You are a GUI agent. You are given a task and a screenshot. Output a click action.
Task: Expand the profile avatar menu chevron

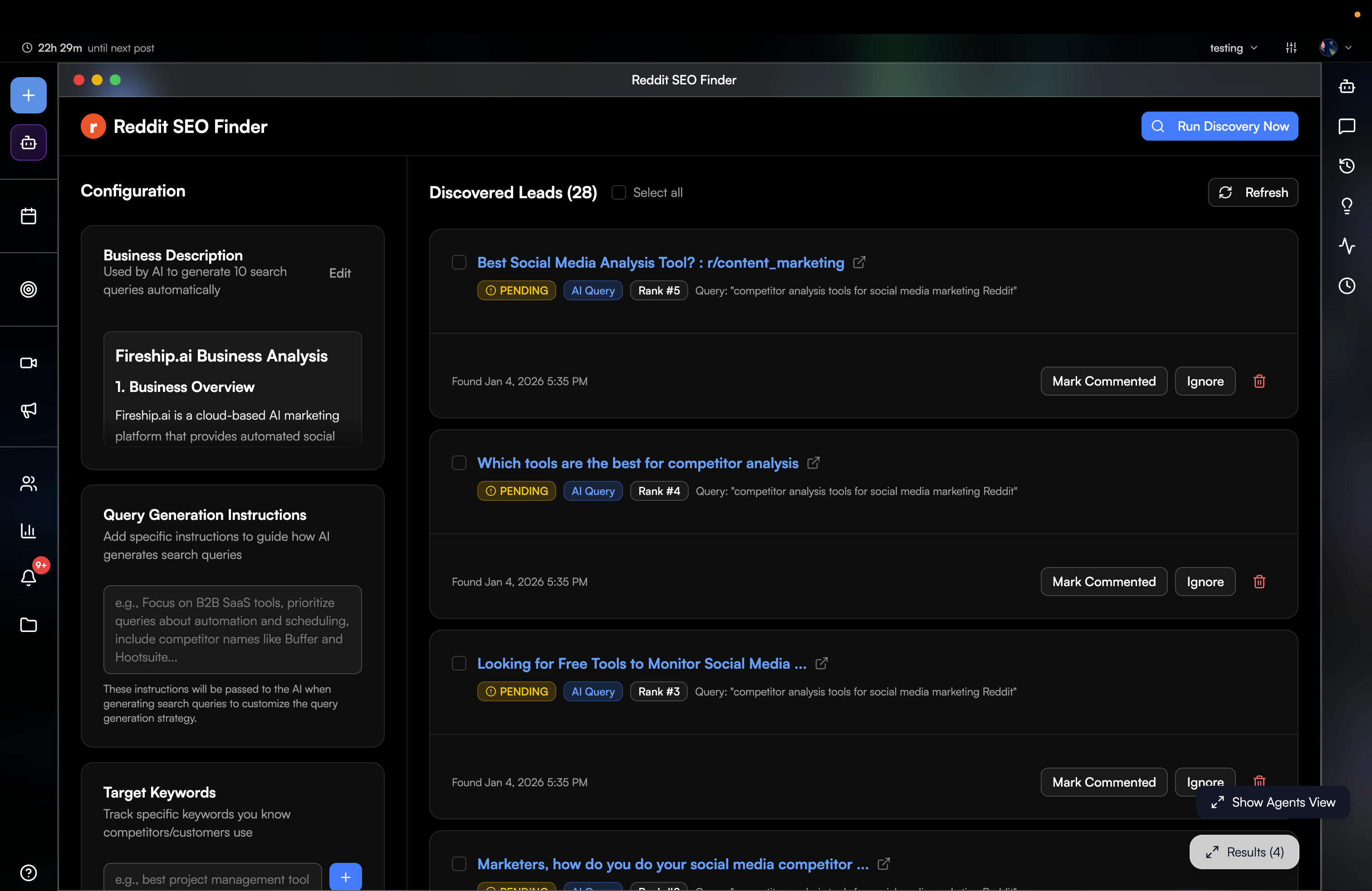pyautogui.click(x=1348, y=48)
